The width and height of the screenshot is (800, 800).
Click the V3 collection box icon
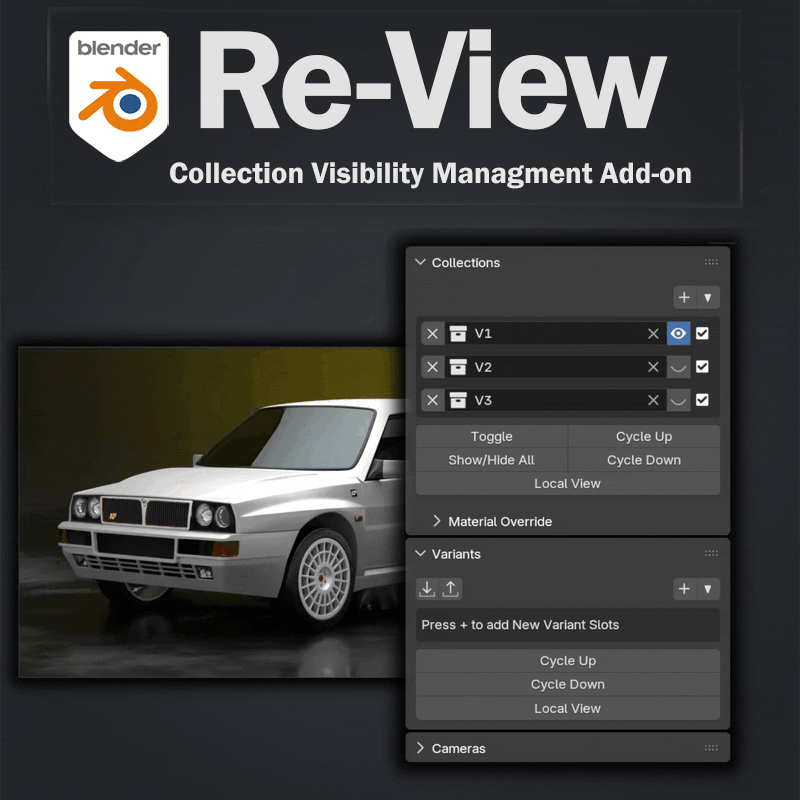(x=458, y=400)
